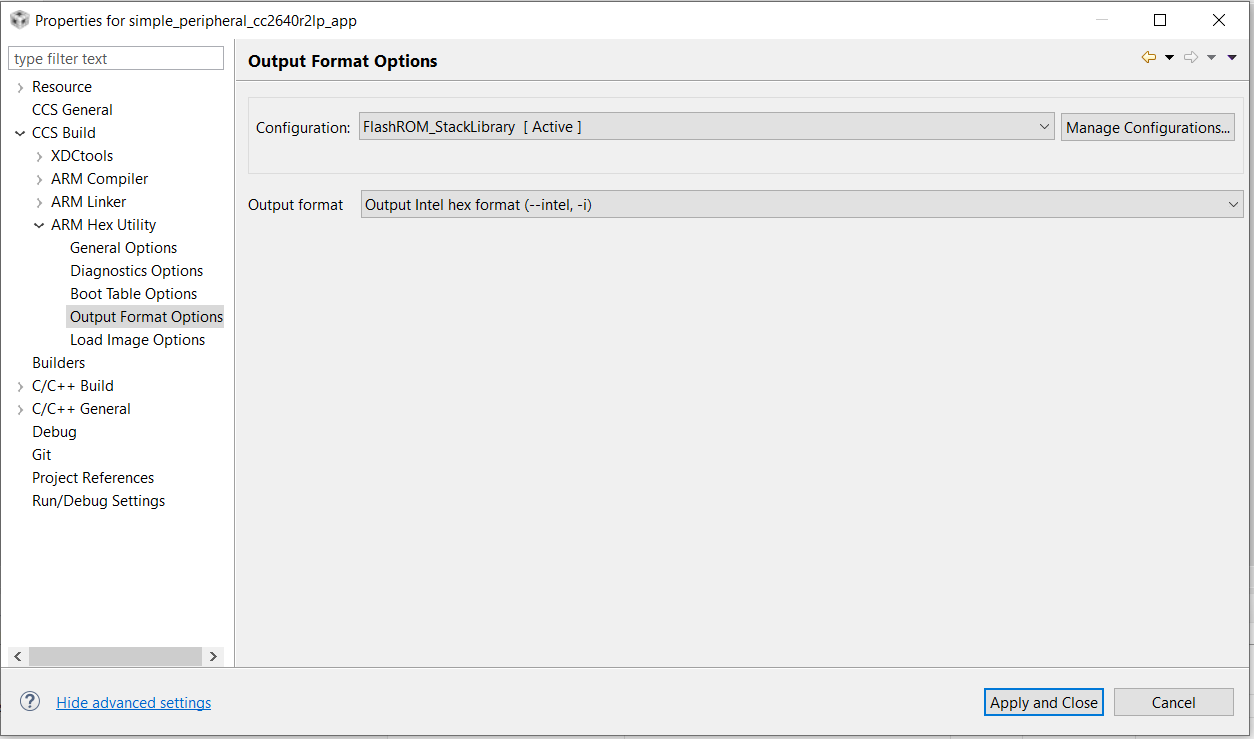Click the Manage Configurations button
1254x739 pixels.
point(1147,127)
